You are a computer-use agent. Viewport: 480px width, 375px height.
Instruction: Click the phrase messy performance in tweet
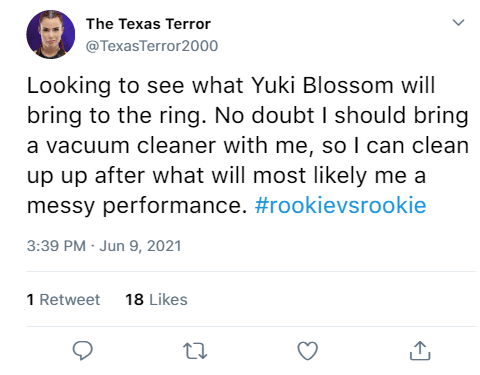[137, 206]
